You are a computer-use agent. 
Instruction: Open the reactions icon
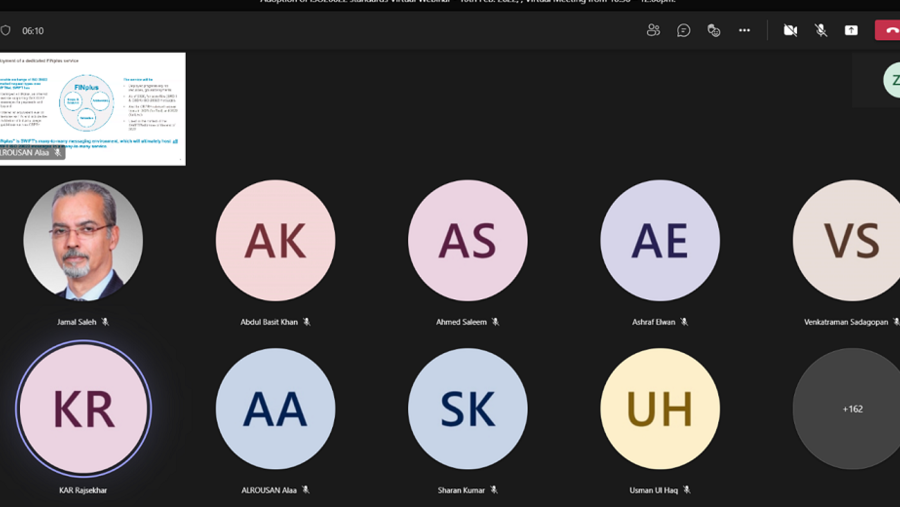point(713,30)
